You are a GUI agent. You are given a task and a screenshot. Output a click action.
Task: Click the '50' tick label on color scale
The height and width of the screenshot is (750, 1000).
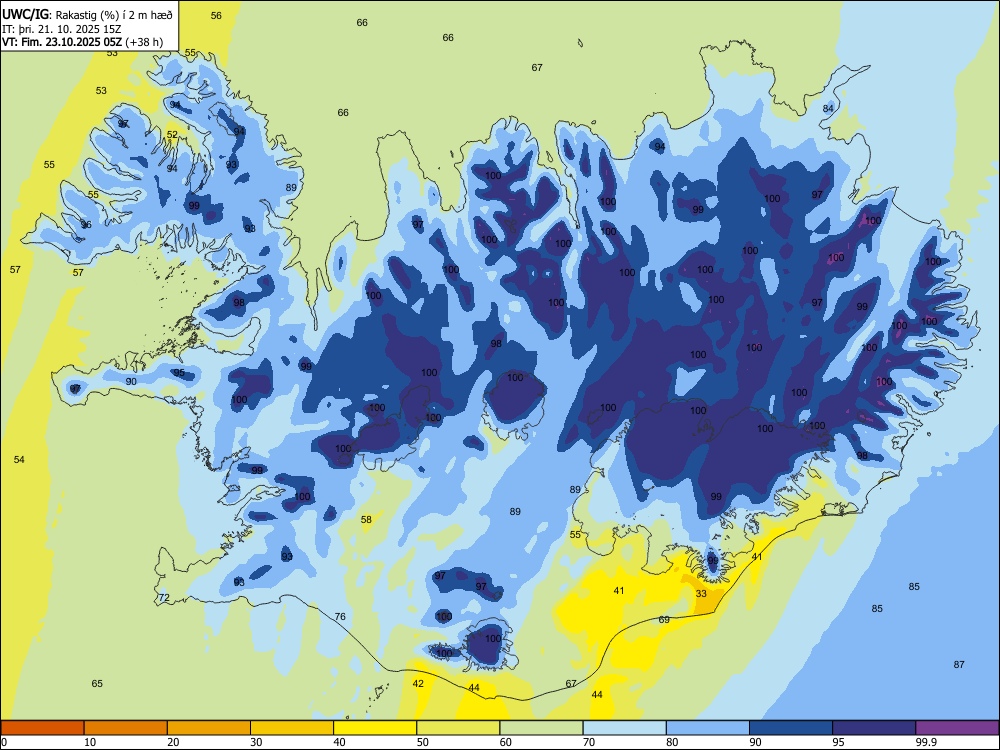(x=423, y=742)
